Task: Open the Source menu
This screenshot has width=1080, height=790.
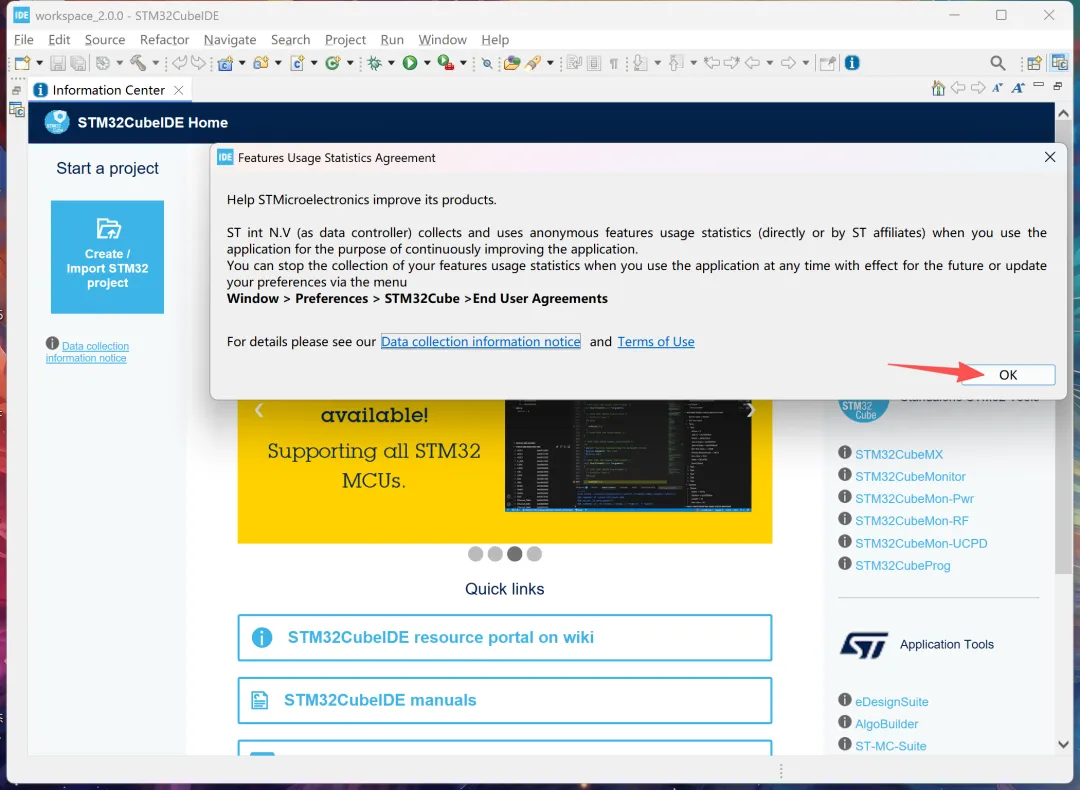Action: (105, 40)
